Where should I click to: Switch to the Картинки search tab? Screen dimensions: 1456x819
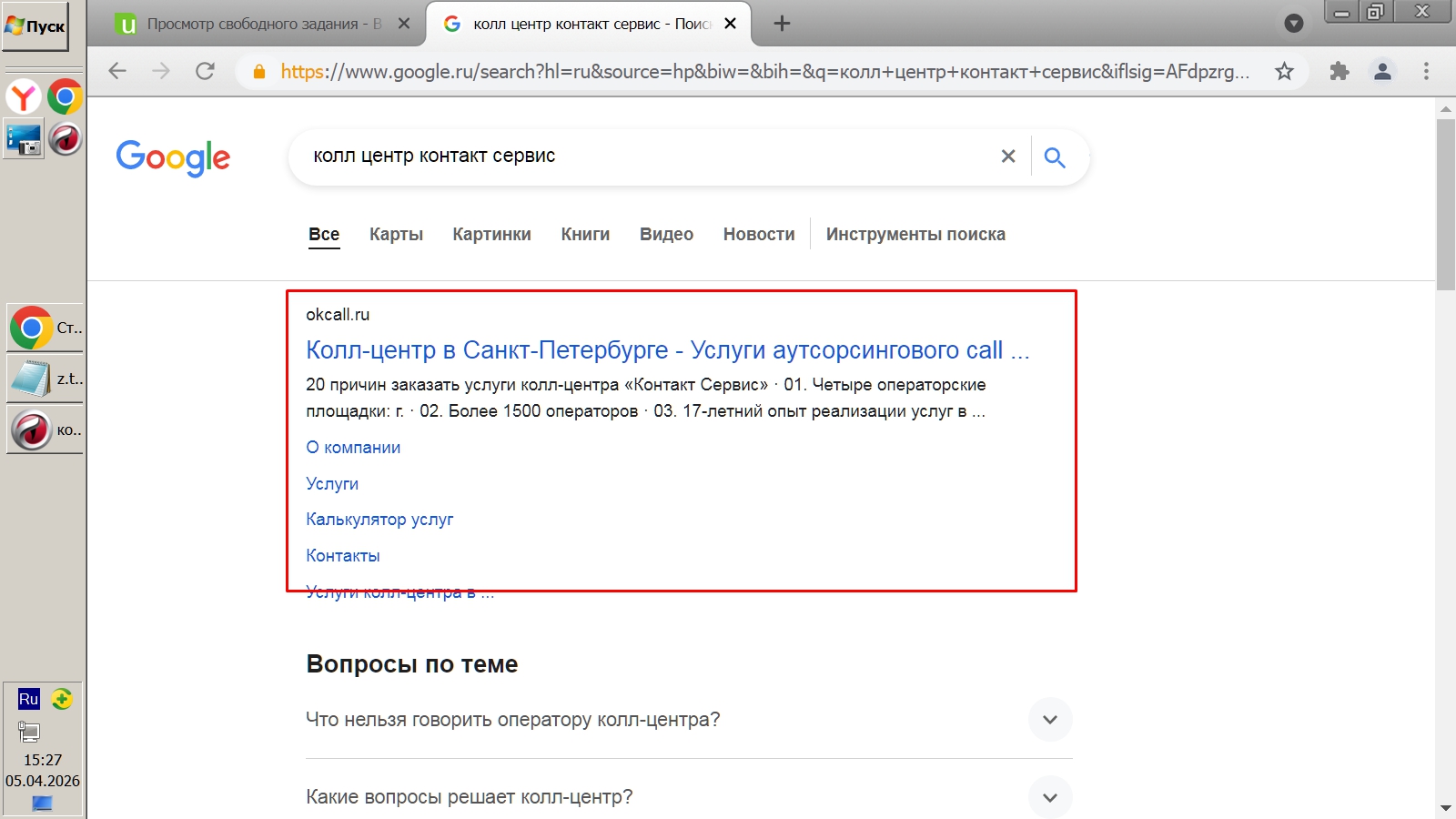point(491,235)
